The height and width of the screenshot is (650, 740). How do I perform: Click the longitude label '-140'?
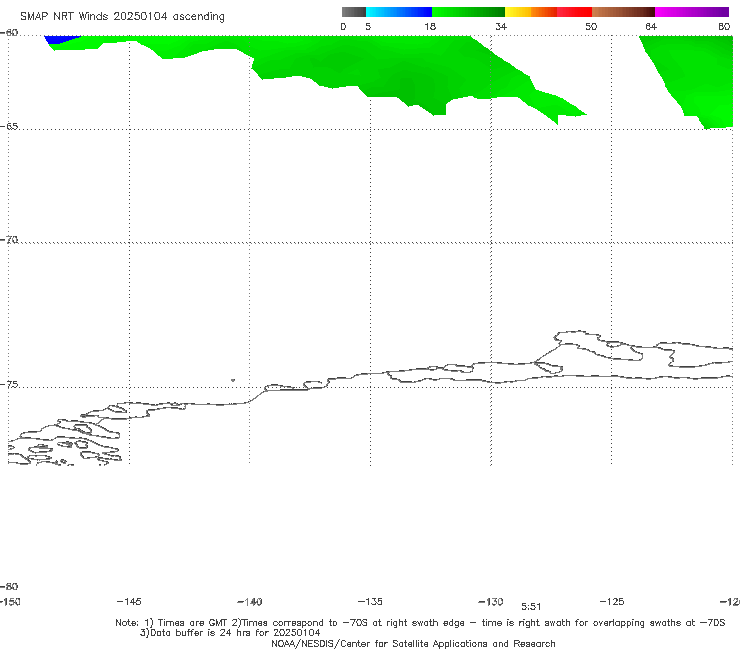click(x=250, y=601)
